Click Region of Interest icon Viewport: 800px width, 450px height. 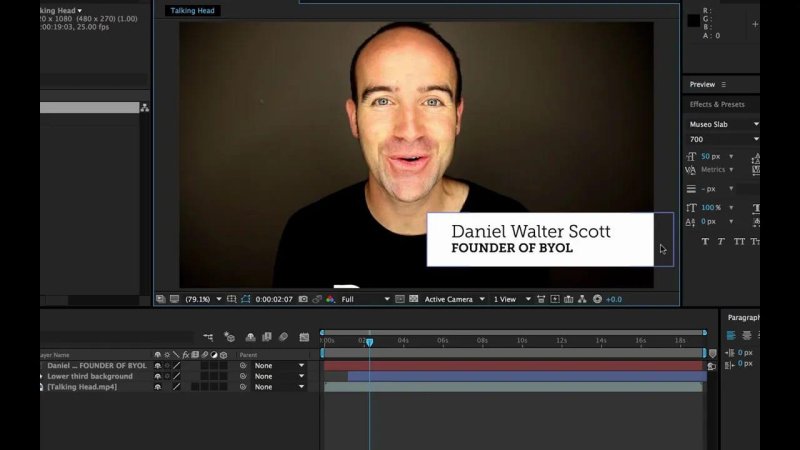pos(400,299)
